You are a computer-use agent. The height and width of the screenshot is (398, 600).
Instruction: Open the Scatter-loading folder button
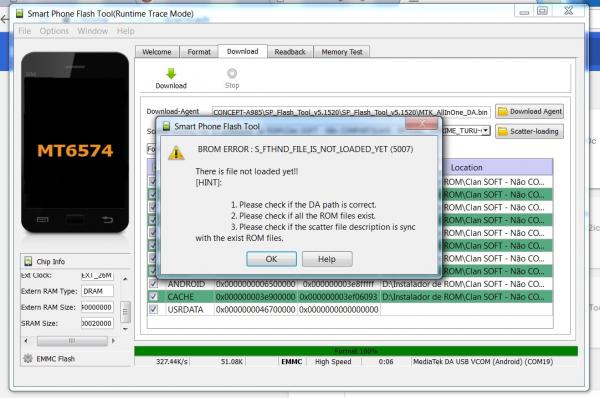point(529,131)
